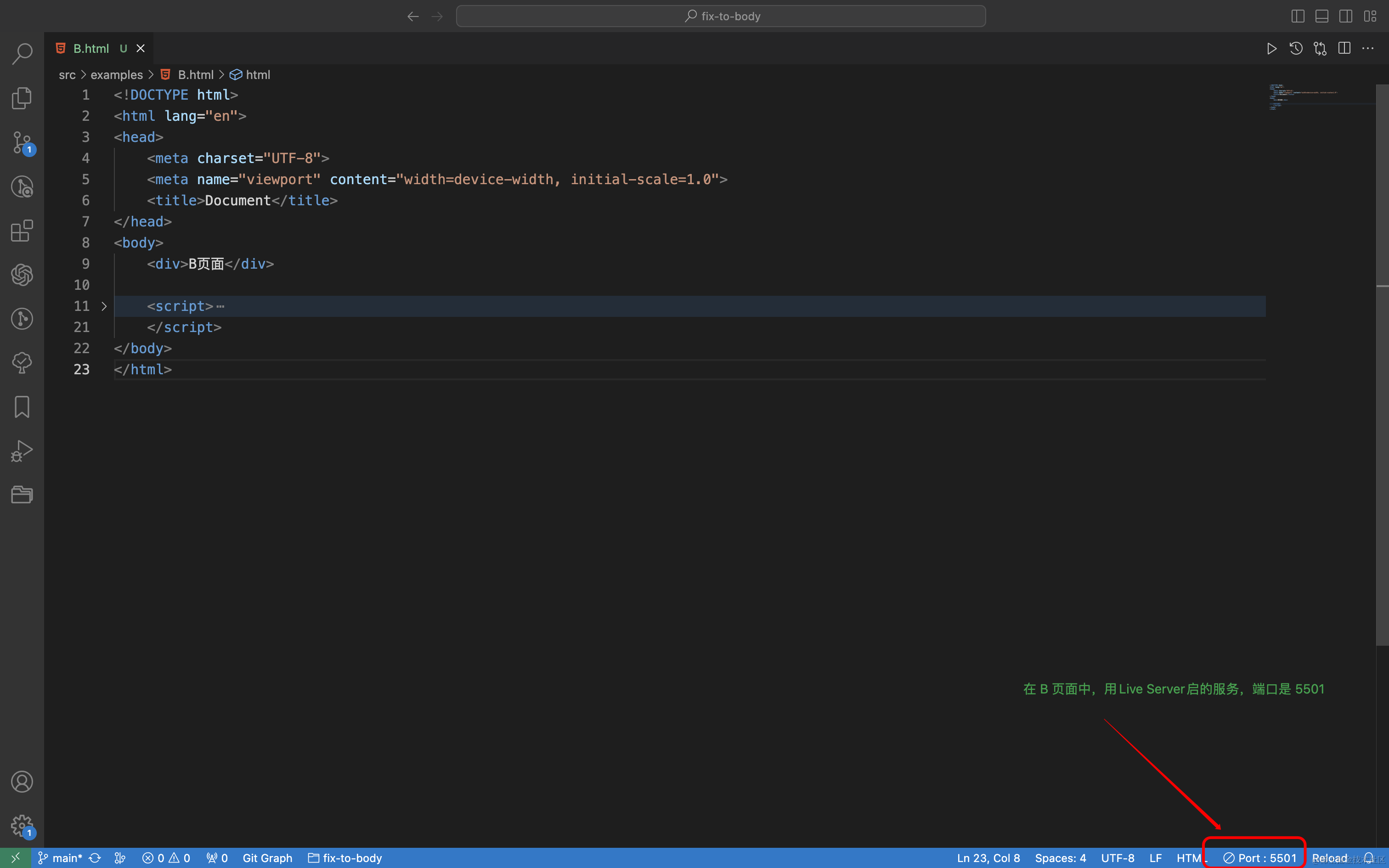Toggle the bottom panel visibility

(1321, 16)
